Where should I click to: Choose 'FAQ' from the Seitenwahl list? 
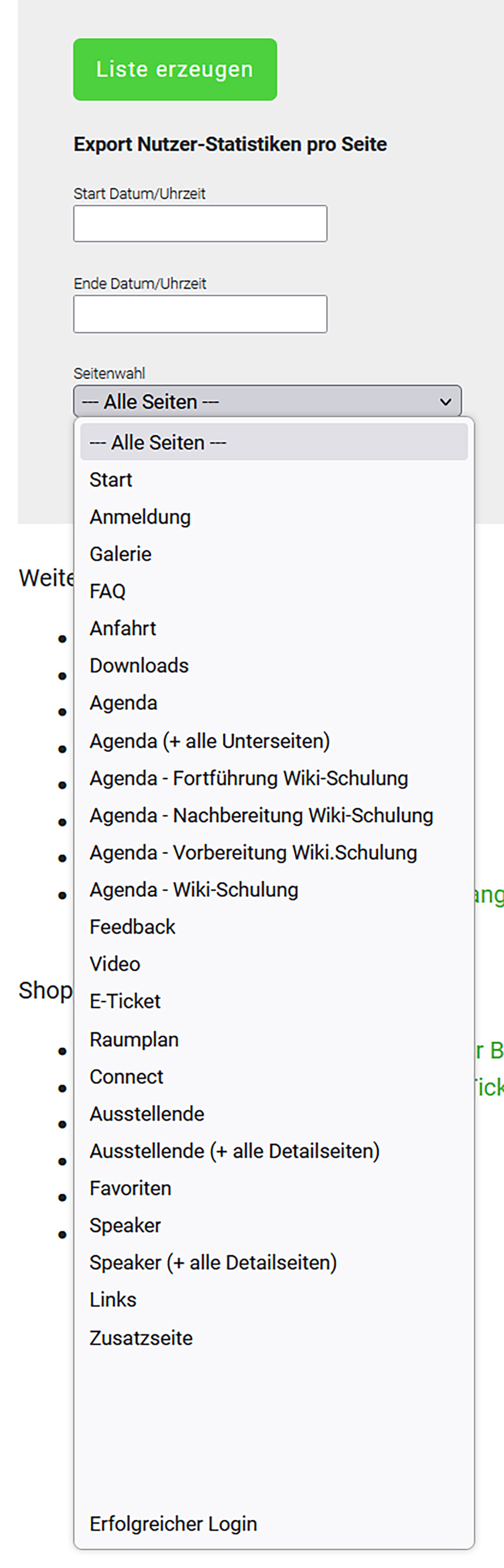[x=108, y=591]
